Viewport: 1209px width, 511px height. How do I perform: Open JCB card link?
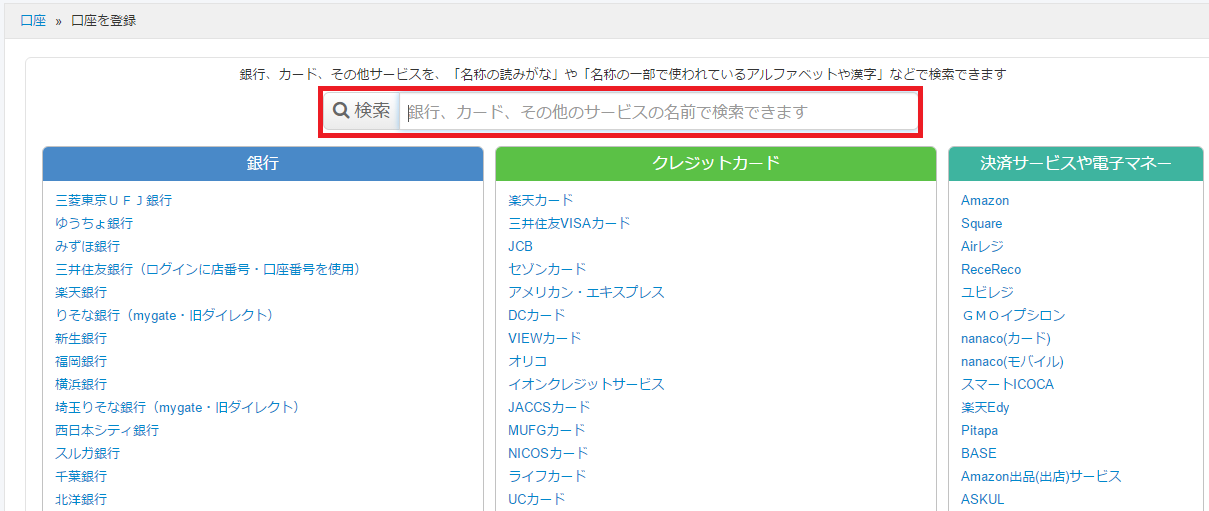click(x=520, y=246)
